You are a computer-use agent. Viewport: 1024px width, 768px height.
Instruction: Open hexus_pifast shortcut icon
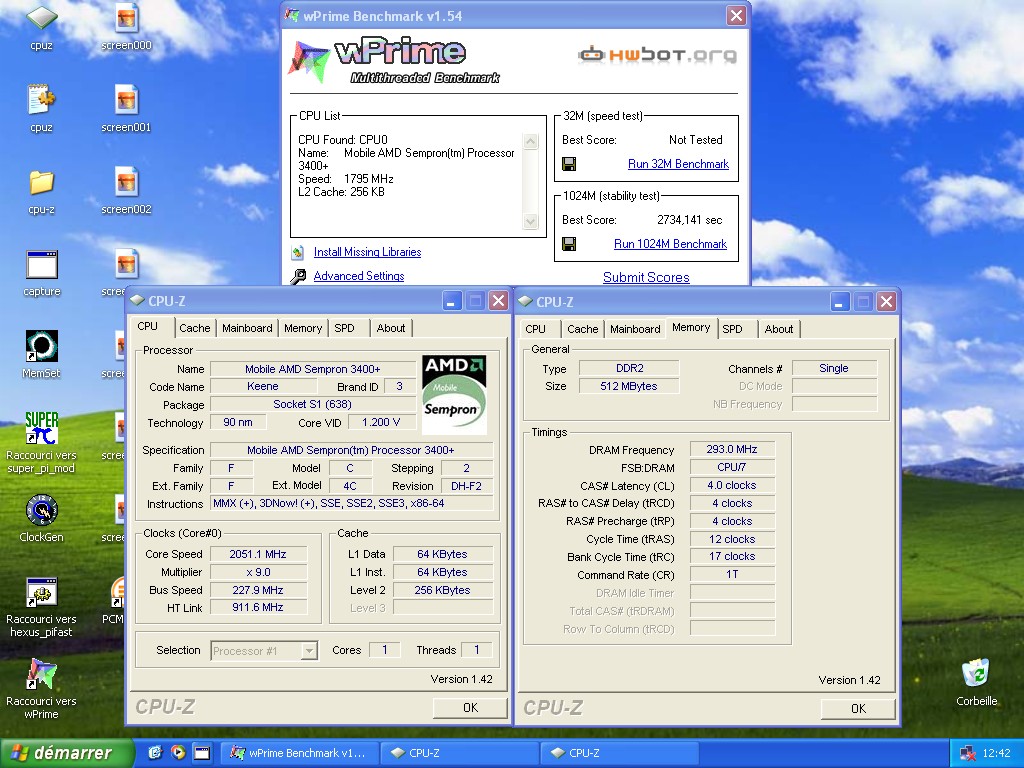pos(41,592)
